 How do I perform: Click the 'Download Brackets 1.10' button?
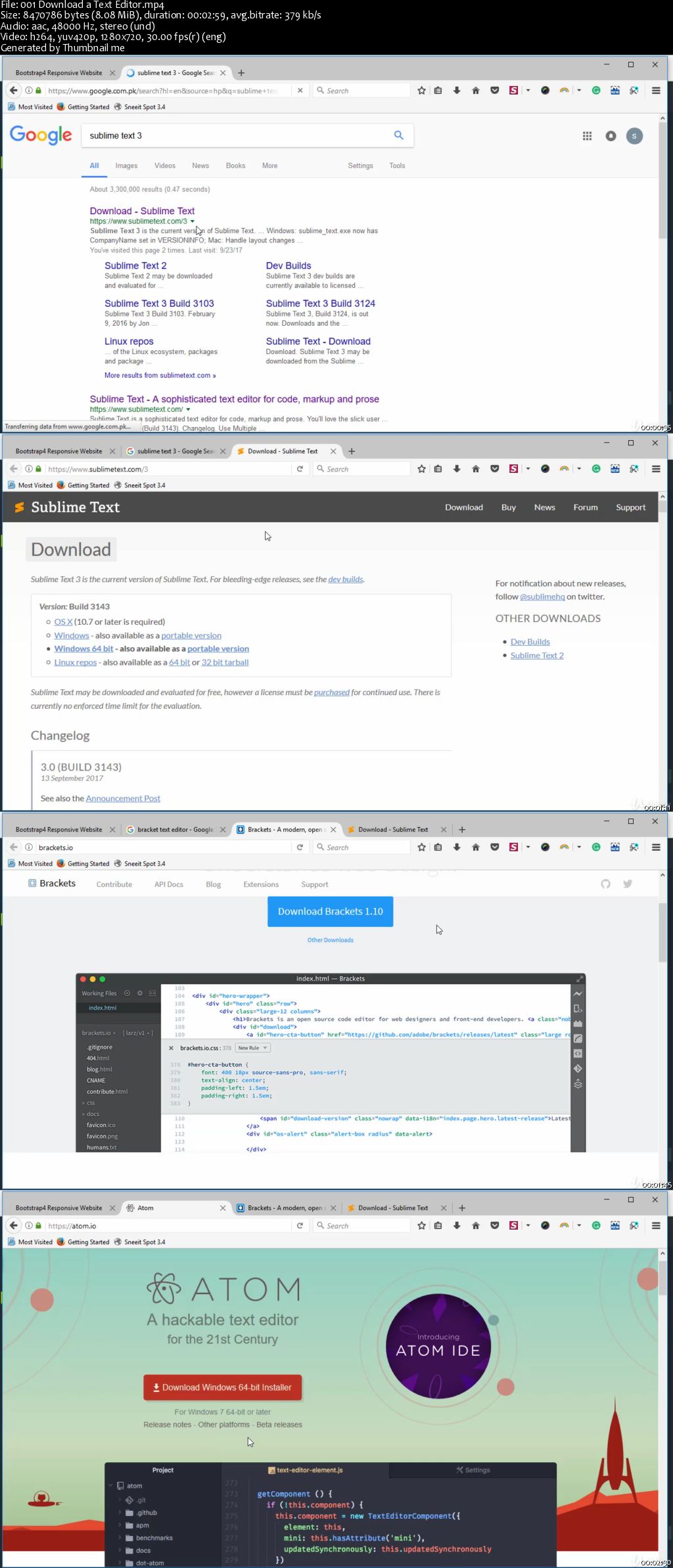(x=331, y=912)
